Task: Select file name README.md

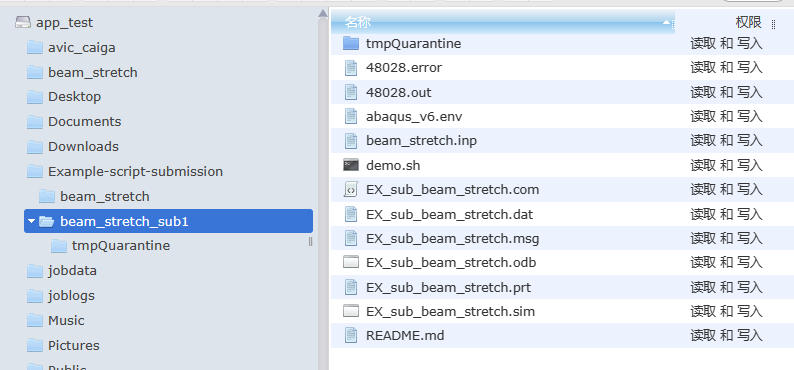Action: (x=405, y=335)
